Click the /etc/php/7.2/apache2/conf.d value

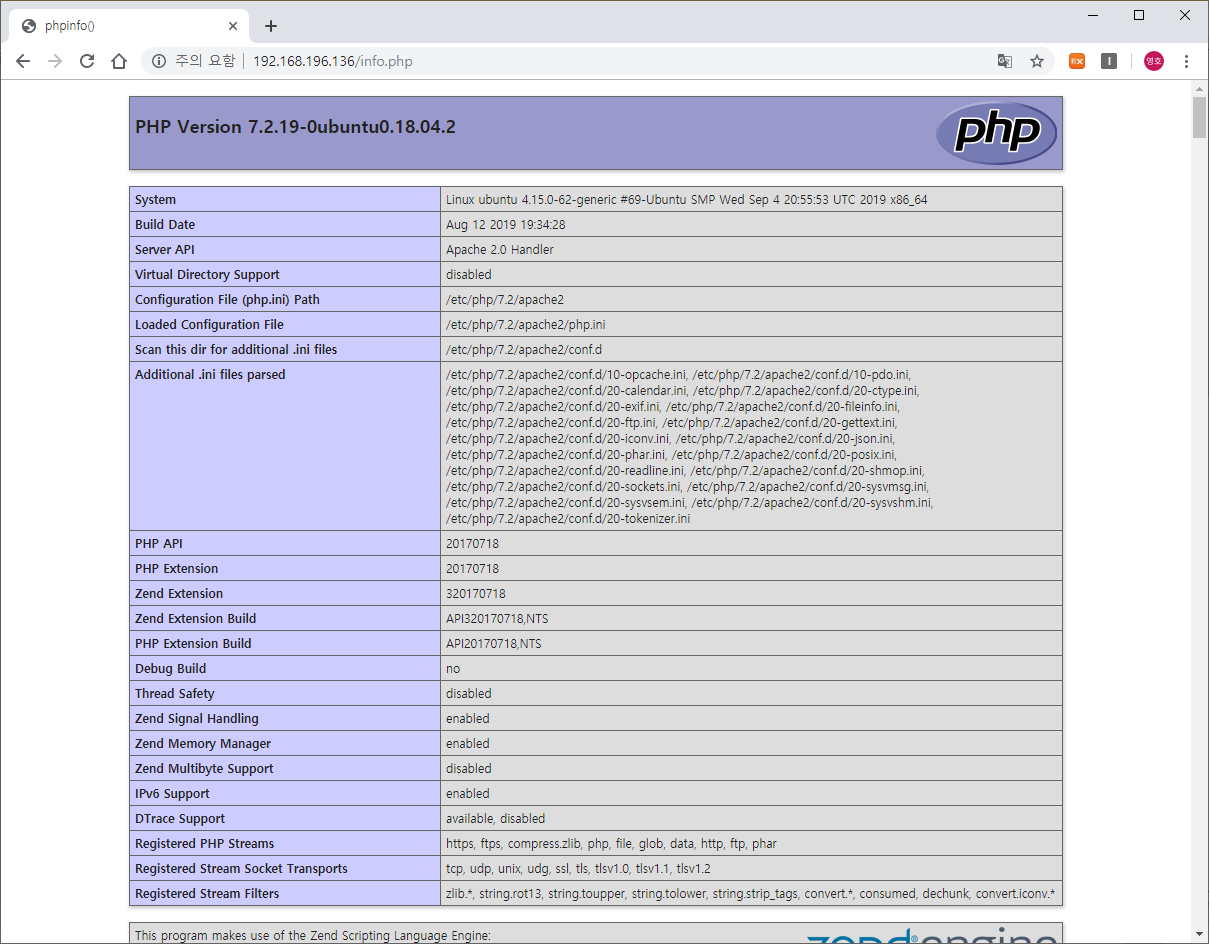pyautogui.click(x=524, y=350)
